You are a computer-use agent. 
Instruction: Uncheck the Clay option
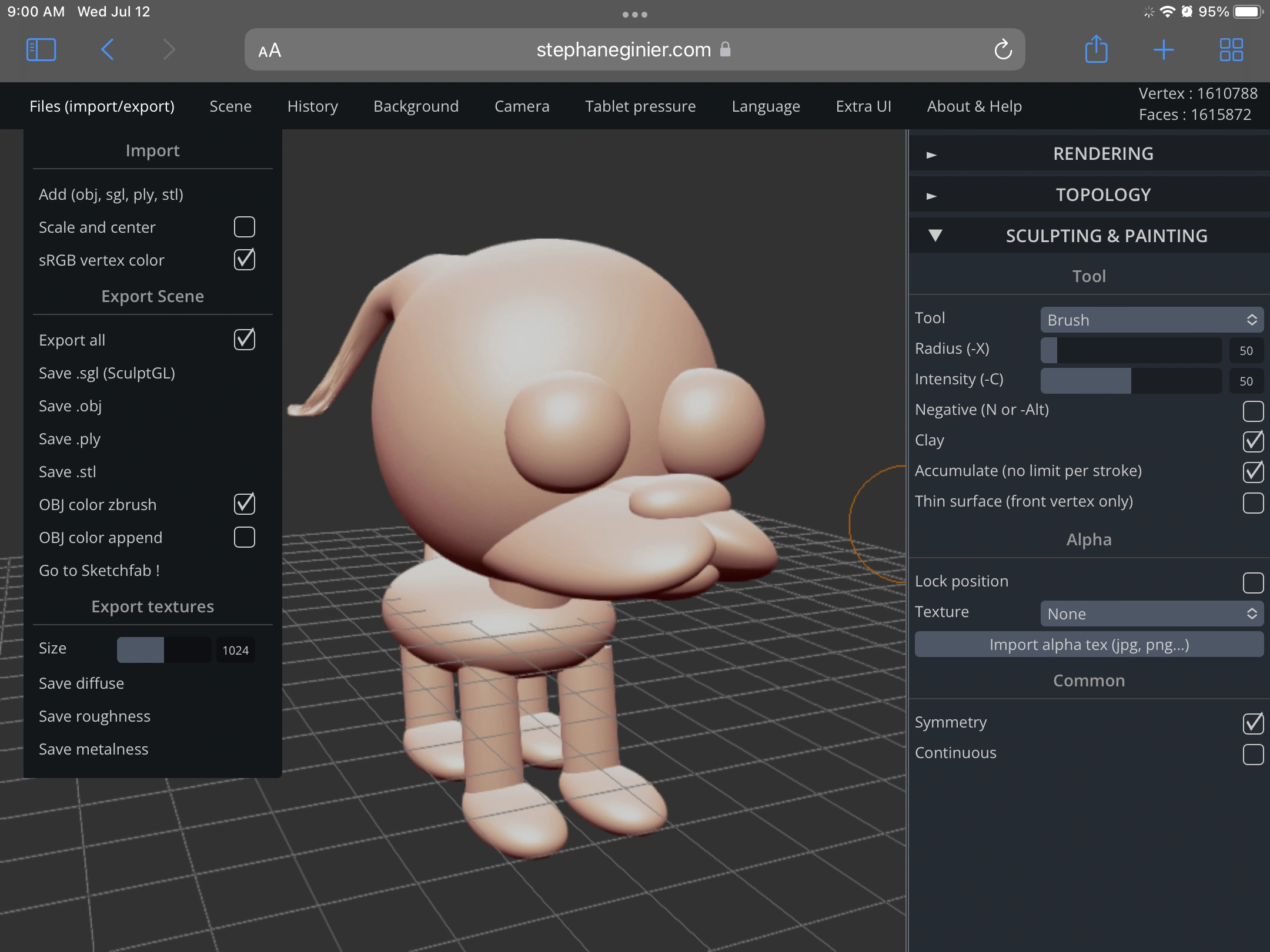(1252, 441)
